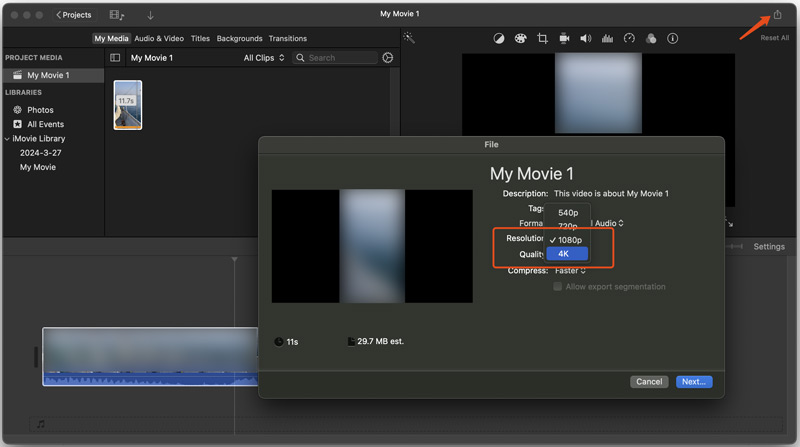Image resolution: width=800 pixels, height=447 pixels.
Task: Open the color balance tool
Action: 499,38
